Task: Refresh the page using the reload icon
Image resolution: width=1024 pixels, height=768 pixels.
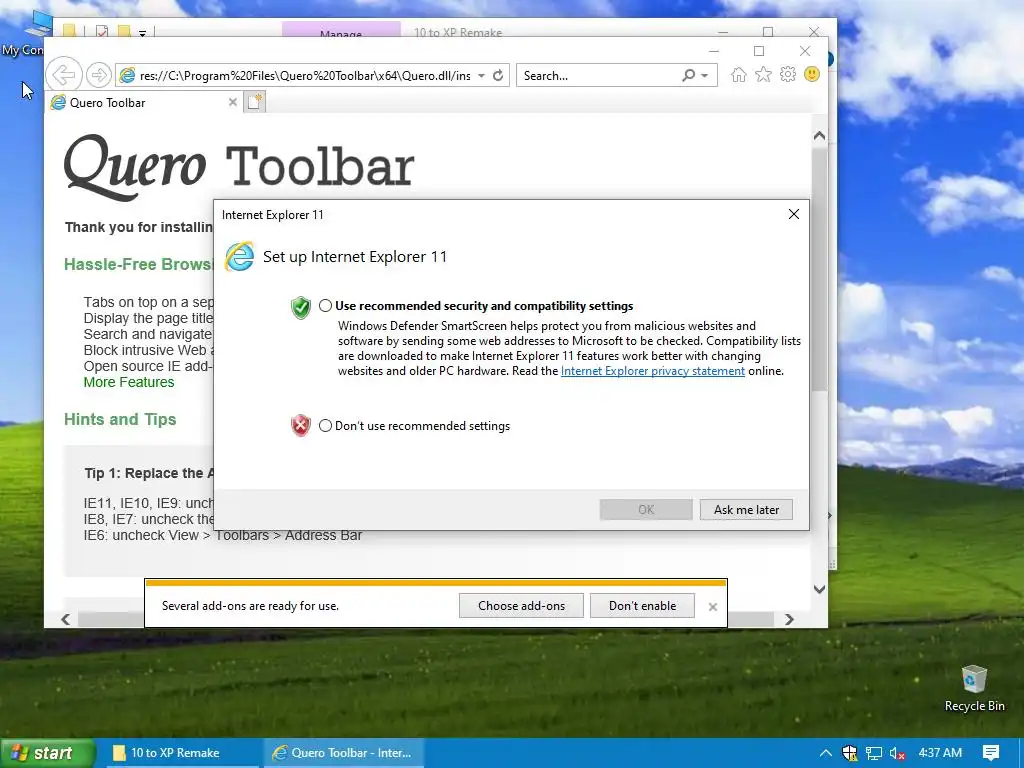Action: (498, 75)
